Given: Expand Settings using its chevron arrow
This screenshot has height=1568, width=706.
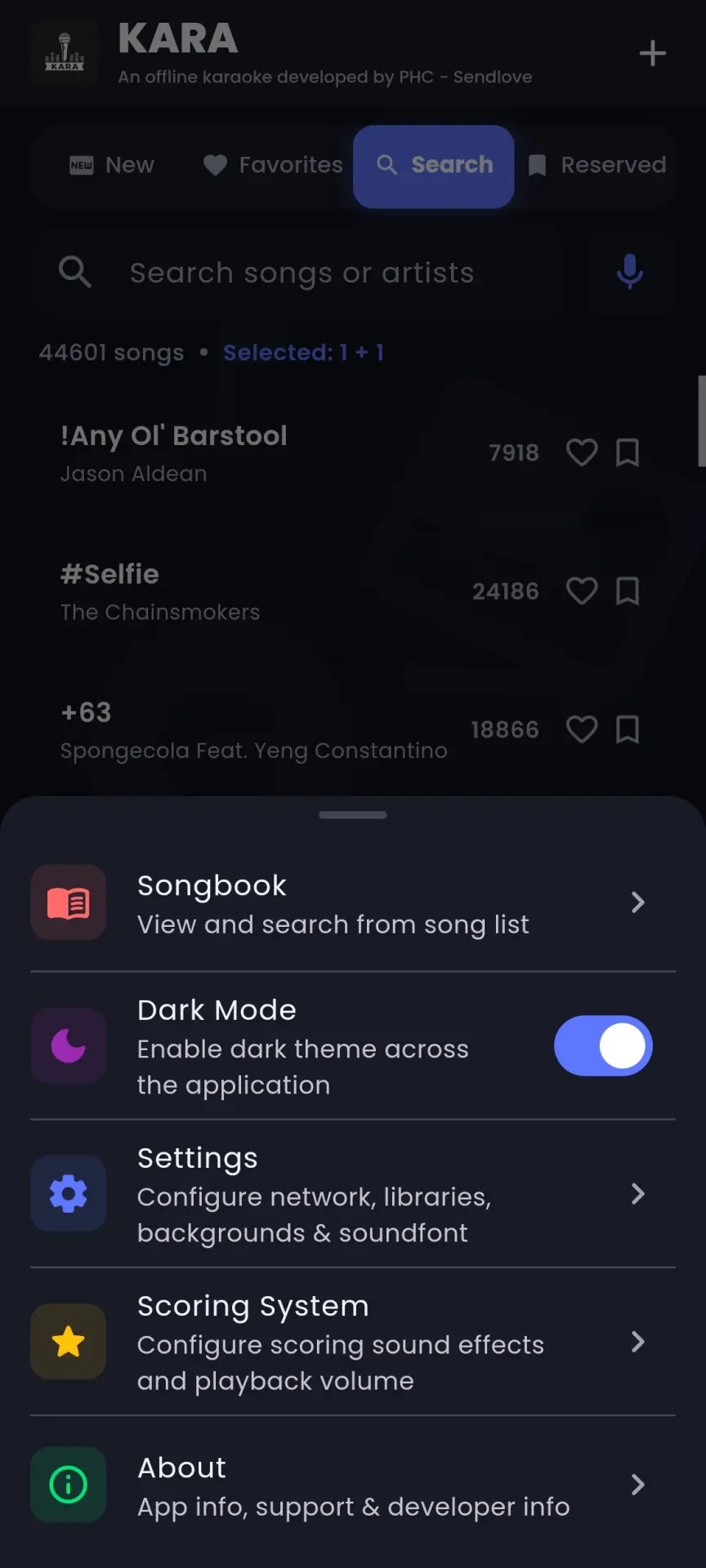Looking at the screenshot, I should click(638, 1194).
